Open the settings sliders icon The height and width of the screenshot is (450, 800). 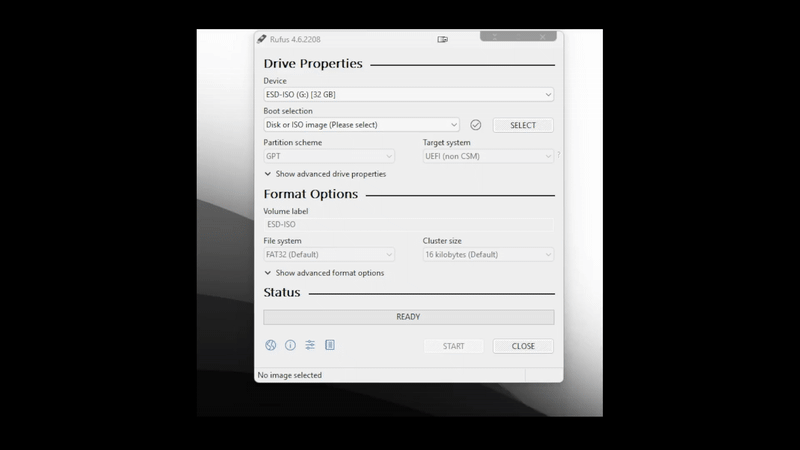310,345
